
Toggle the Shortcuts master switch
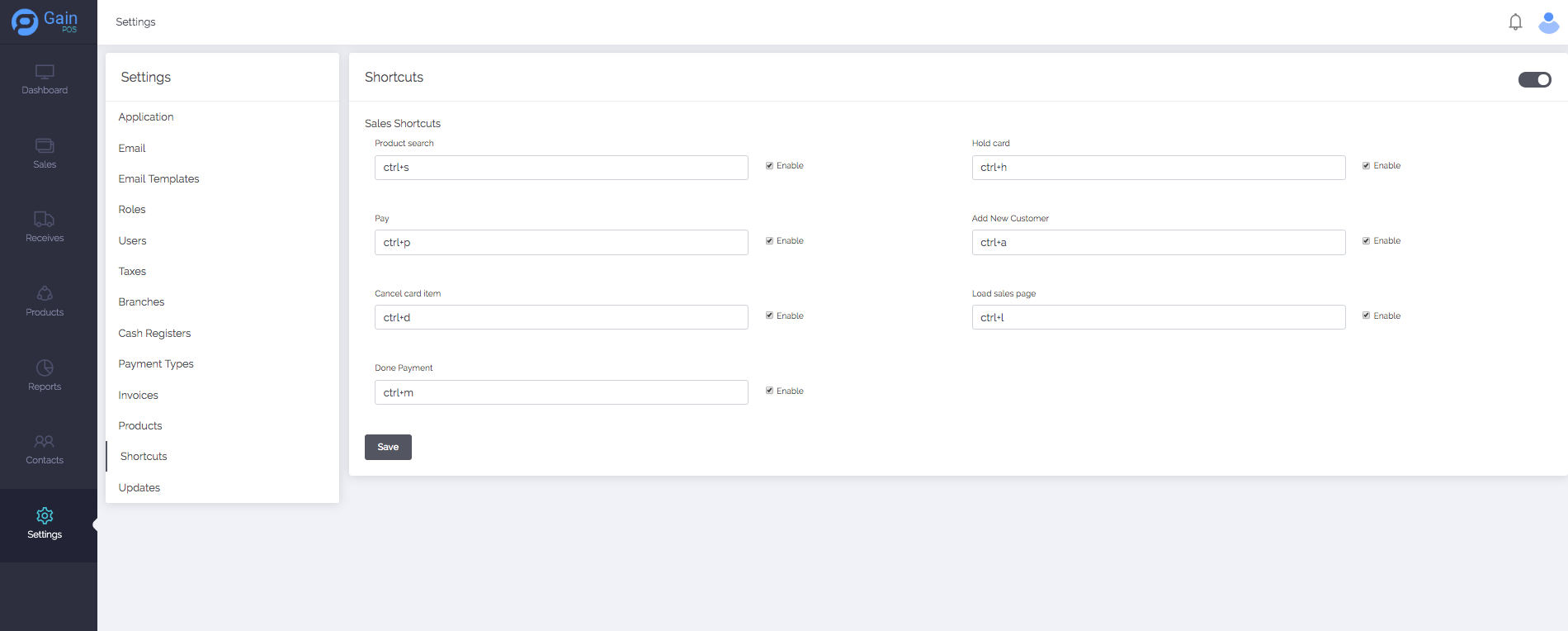[x=1534, y=79]
